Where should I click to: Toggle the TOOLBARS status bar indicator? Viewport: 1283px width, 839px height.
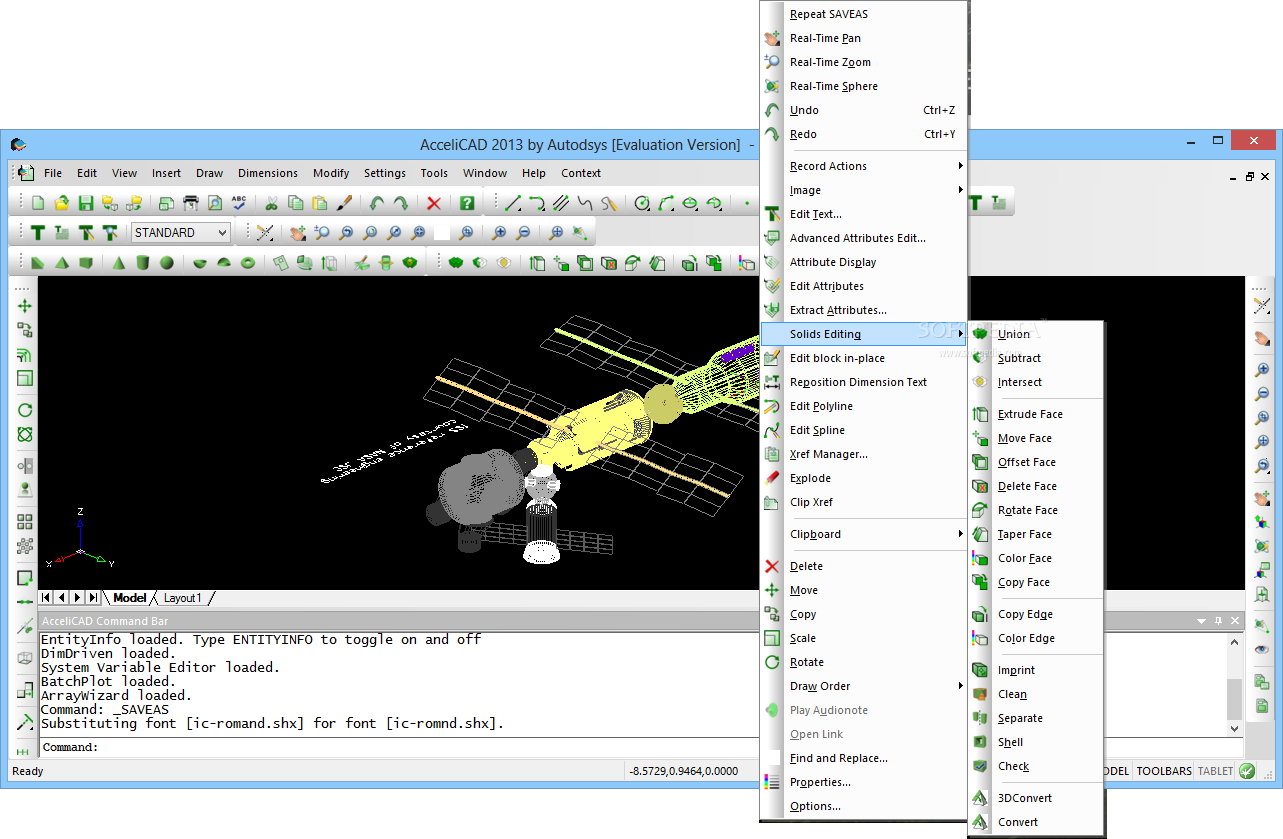[x=1164, y=771]
